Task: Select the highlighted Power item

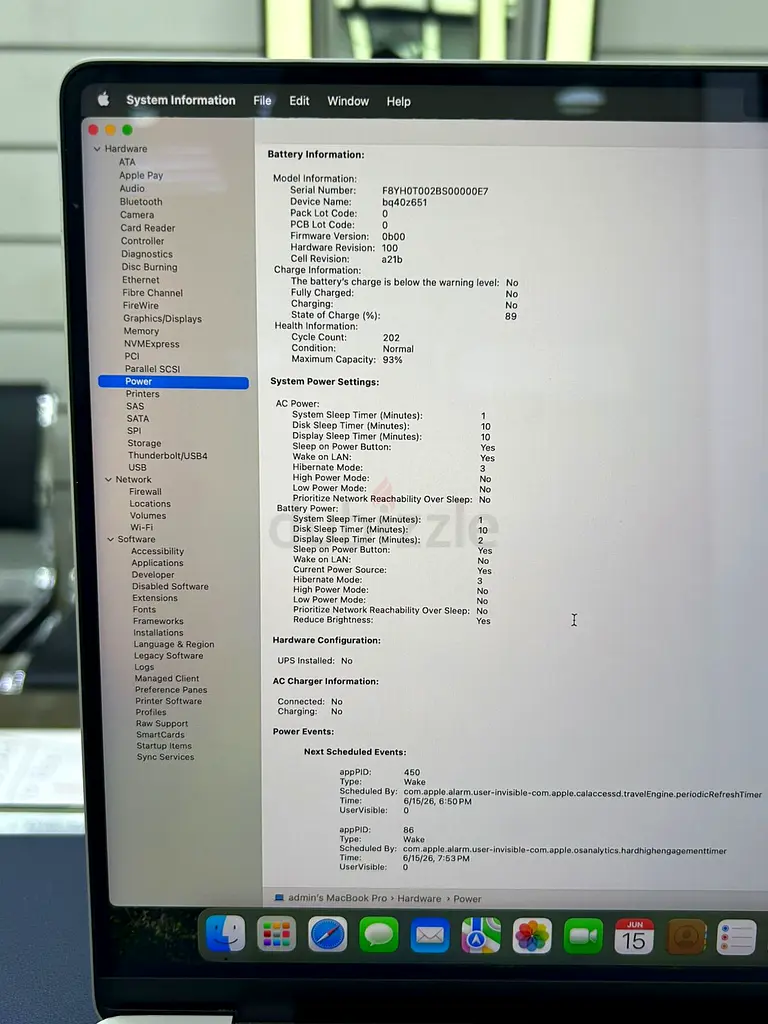Action: coord(173,382)
